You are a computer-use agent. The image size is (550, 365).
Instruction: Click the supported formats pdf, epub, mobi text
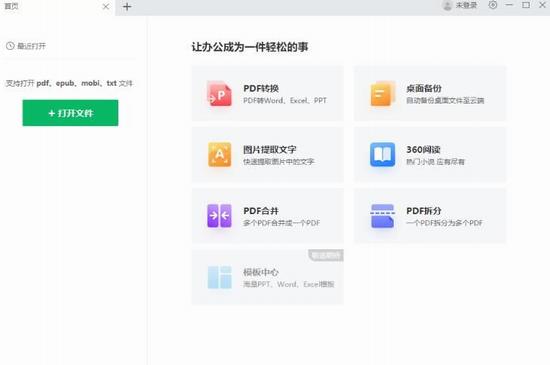coord(69,83)
